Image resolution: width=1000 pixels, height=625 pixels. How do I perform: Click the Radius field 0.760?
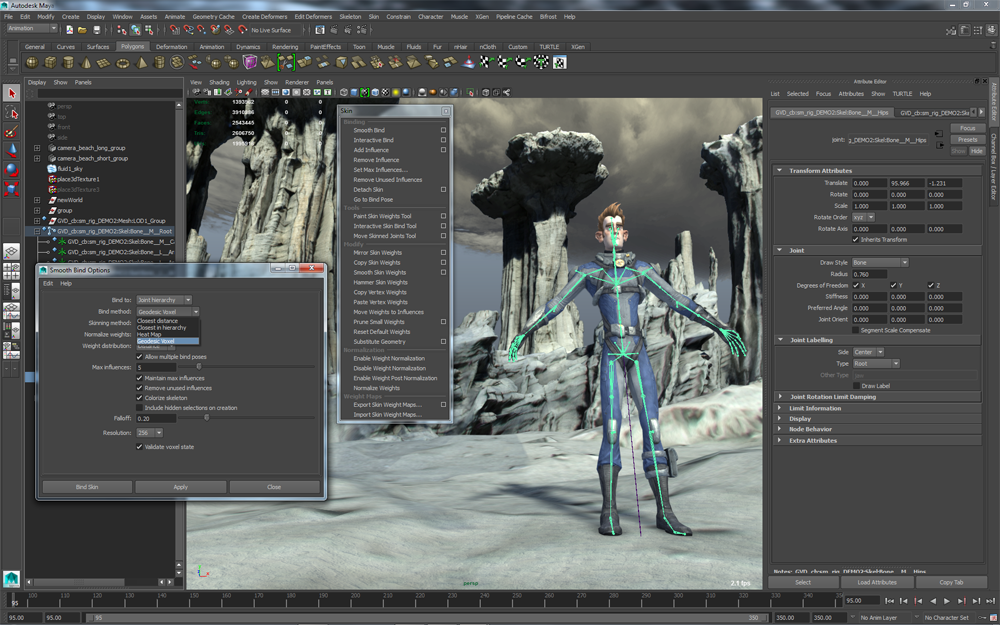[869, 274]
